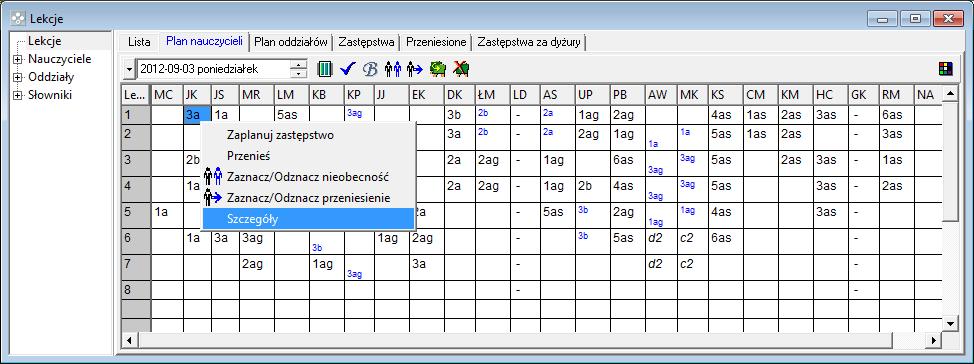The image size is (974, 364).
Task: Click horizontal scrollbar right arrow
Action: pyautogui.click(x=933, y=340)
